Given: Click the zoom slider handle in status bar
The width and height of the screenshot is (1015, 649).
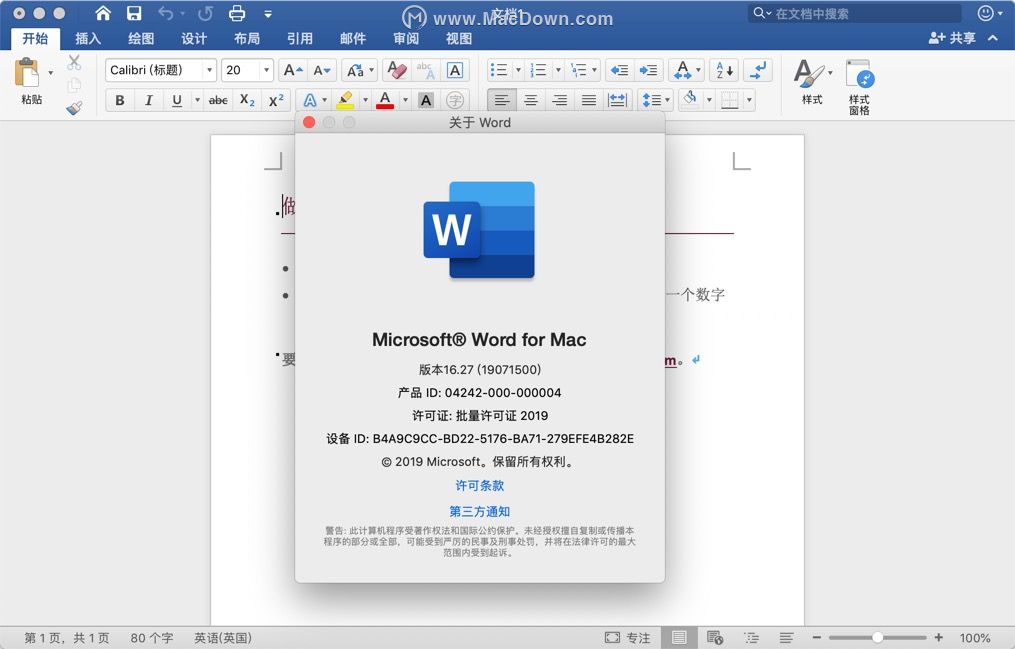Looking at the screenshot, I should coord(877,638).
